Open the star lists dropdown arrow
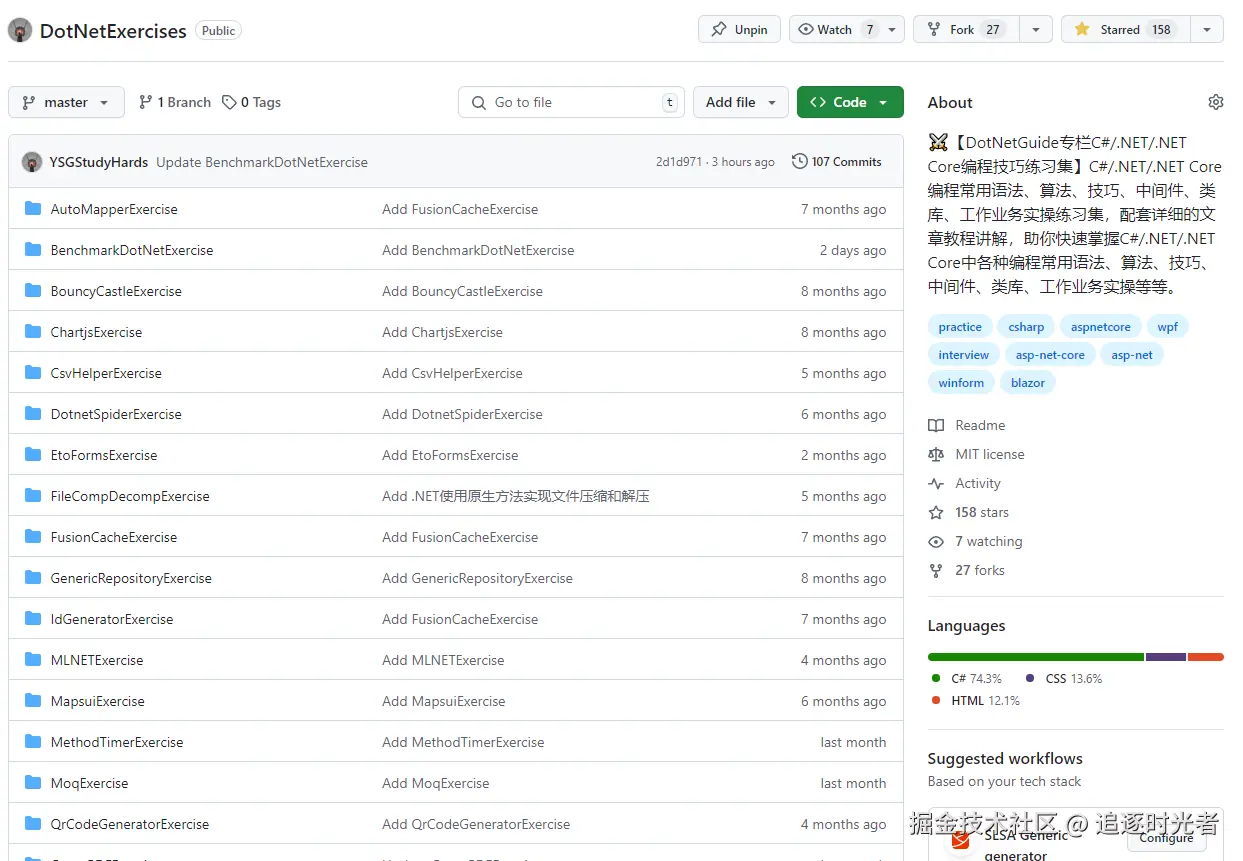The height and width of the screenshot is (861, 1243). pyautogui.click(x=1207, y=29)
